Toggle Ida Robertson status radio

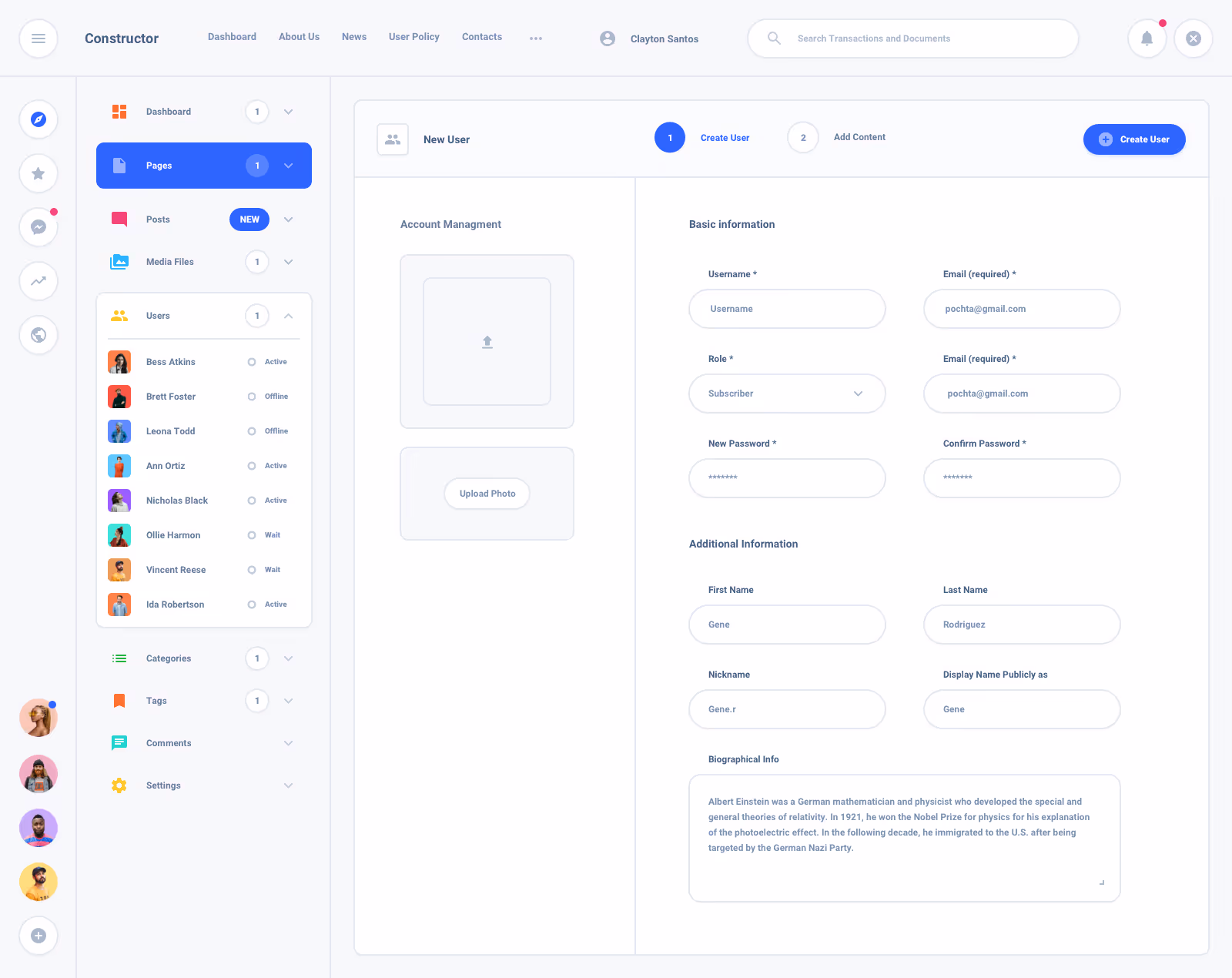[252, 605]
